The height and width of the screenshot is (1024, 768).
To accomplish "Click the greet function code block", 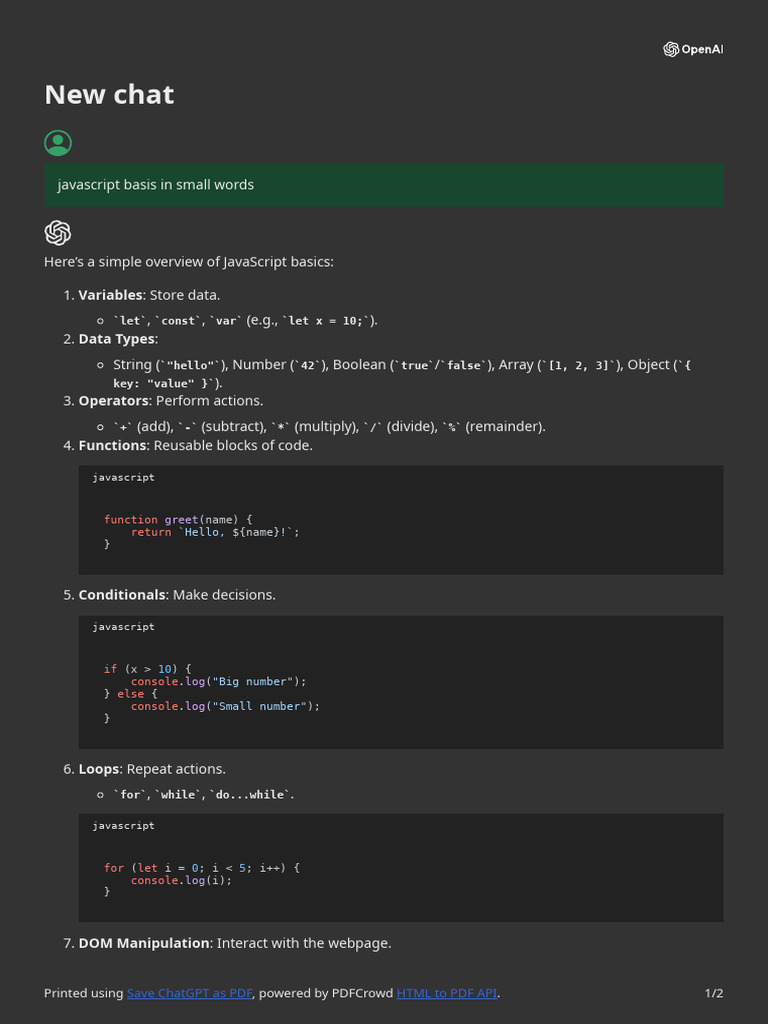I will (x=400, y=531).
